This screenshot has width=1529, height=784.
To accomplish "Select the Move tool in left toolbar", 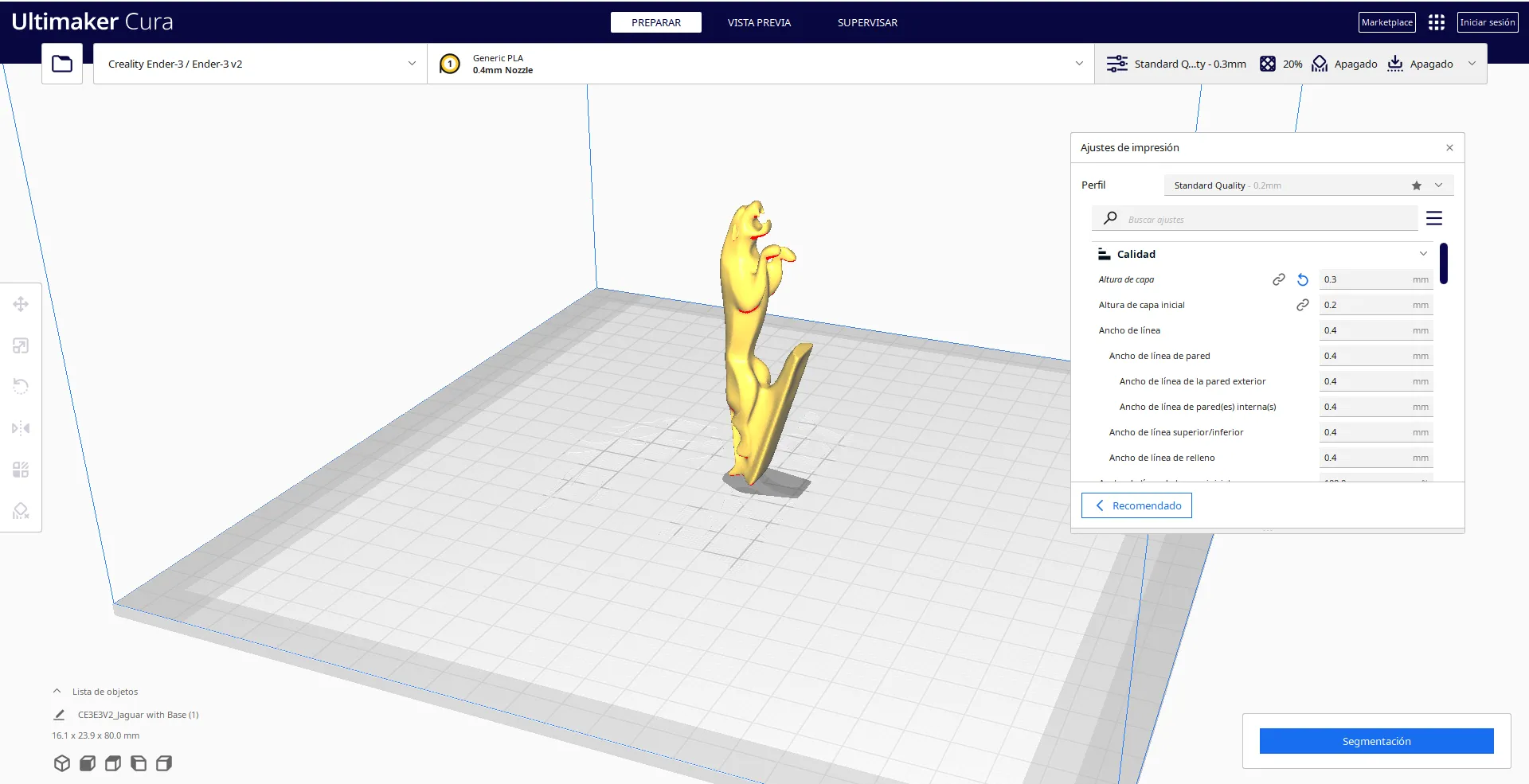I will coord(21,304).
